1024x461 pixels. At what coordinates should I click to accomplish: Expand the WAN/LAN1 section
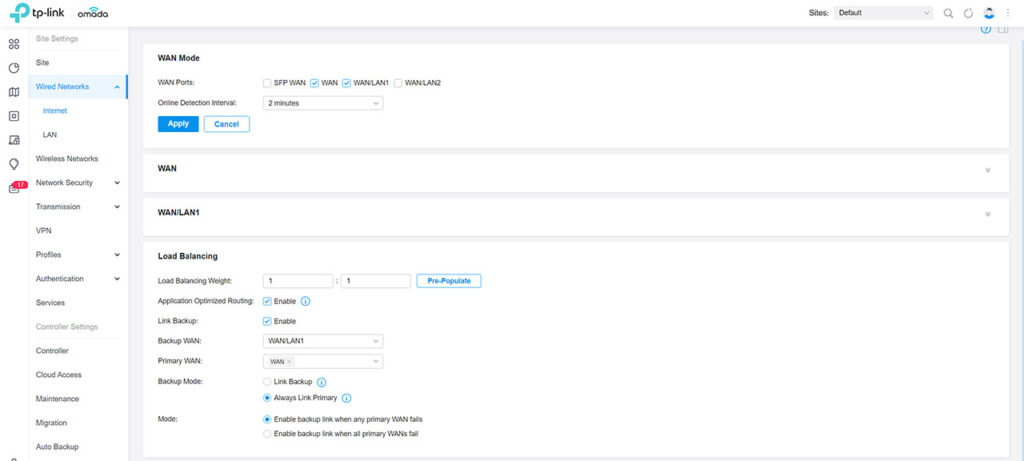987,214
